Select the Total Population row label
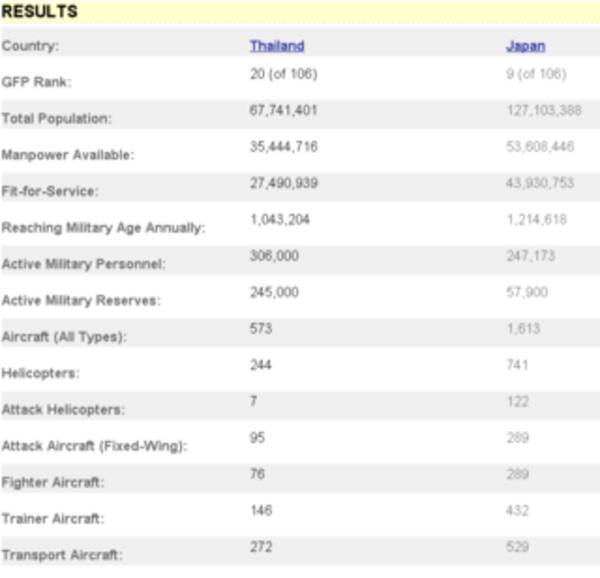Image resolution: width=600 pixels, height=578 pixels. 56,118
